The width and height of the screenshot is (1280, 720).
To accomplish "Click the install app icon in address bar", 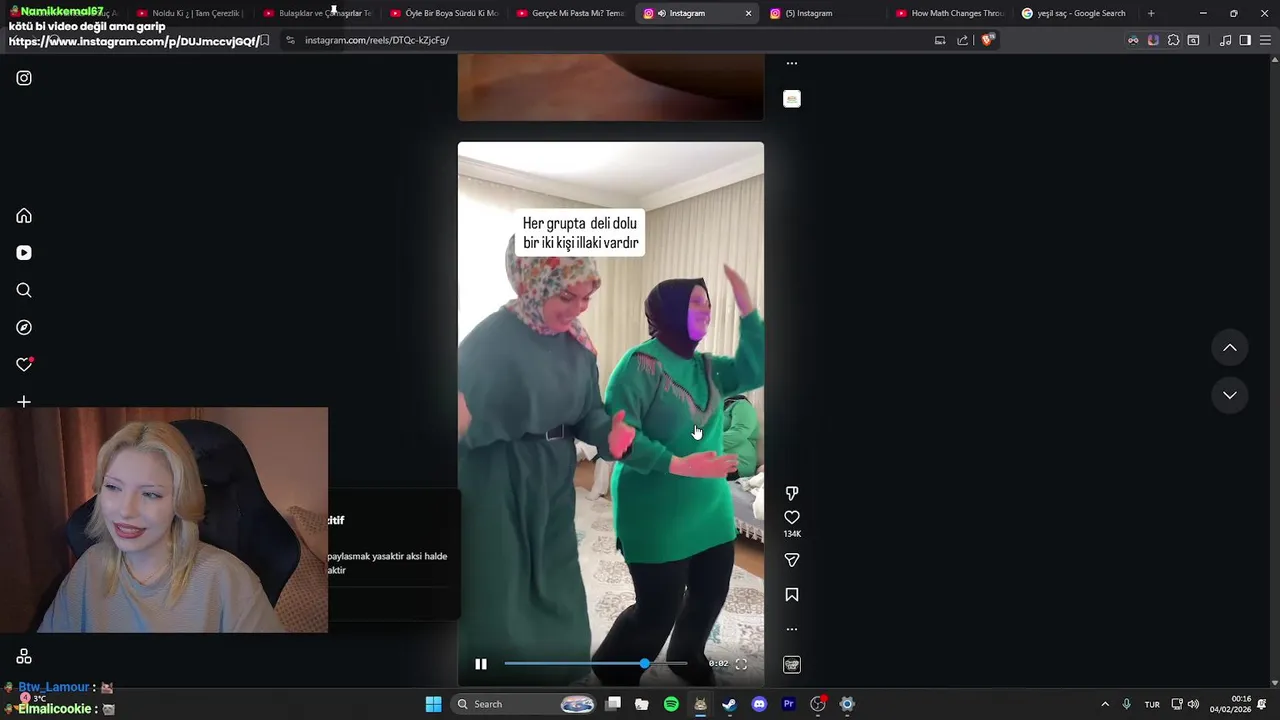I will coord(940,40).
